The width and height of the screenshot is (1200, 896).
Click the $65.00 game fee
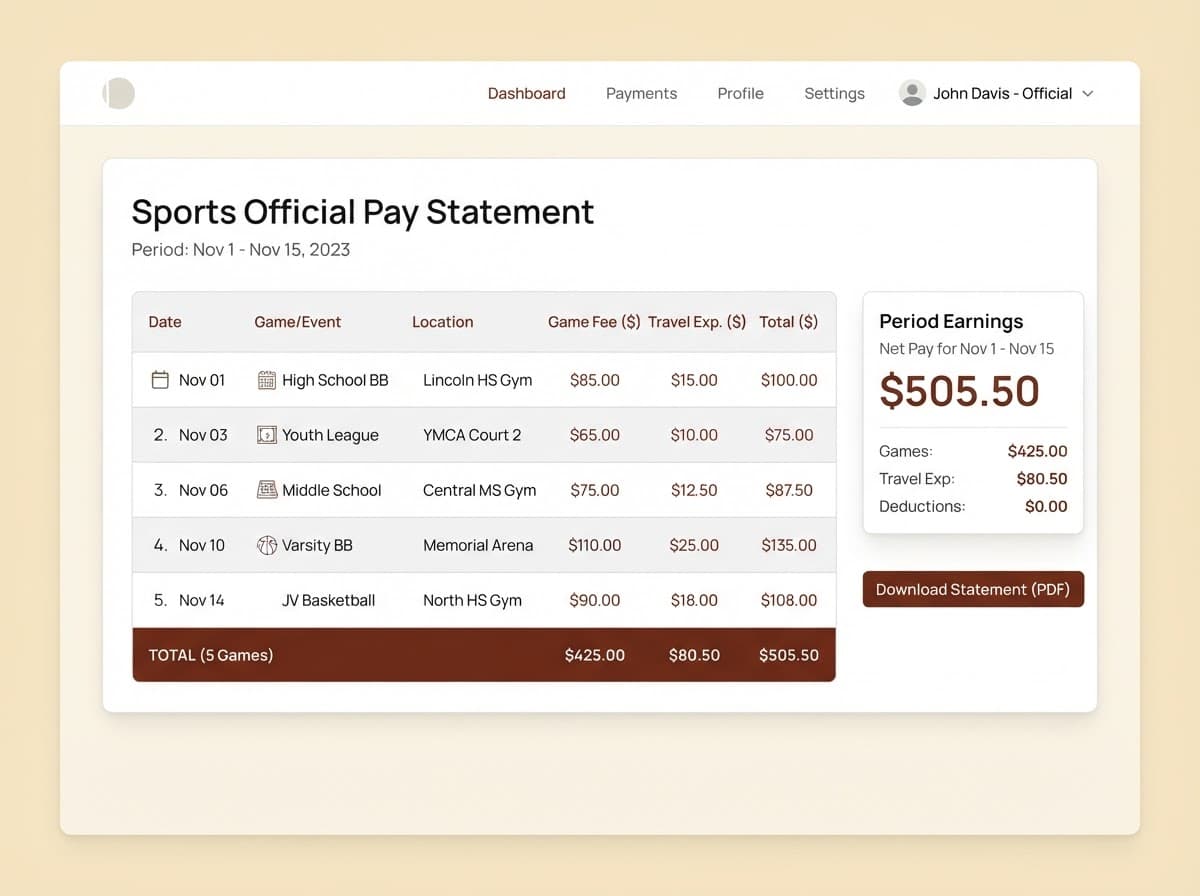click(x=595, y=435)
